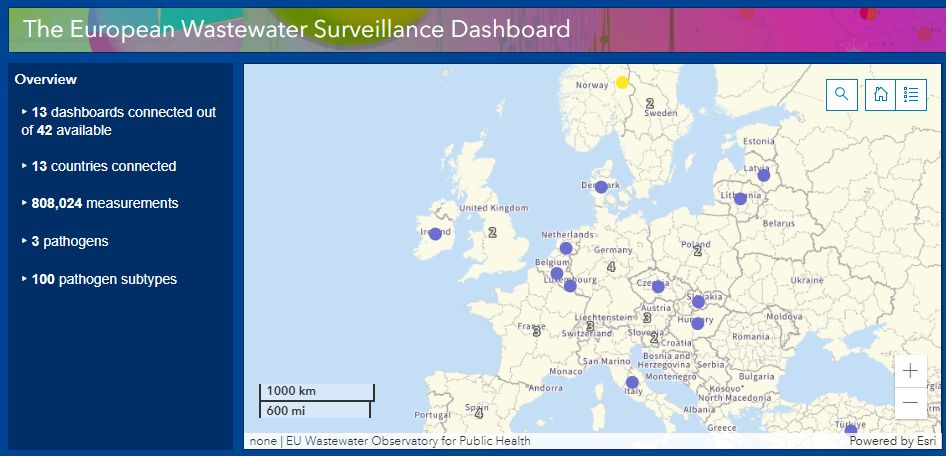The width and height of the screenshot is (946, 456).
Task: Open EU Wastewater Observatory attribution link
Action: 408,441
